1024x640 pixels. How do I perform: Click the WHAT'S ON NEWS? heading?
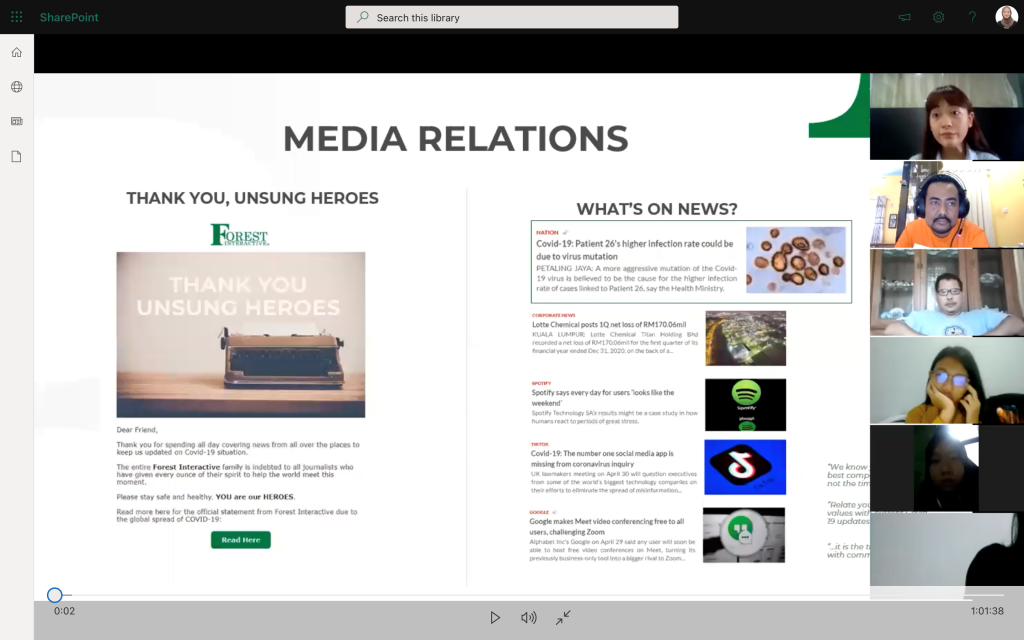[657, 209]
